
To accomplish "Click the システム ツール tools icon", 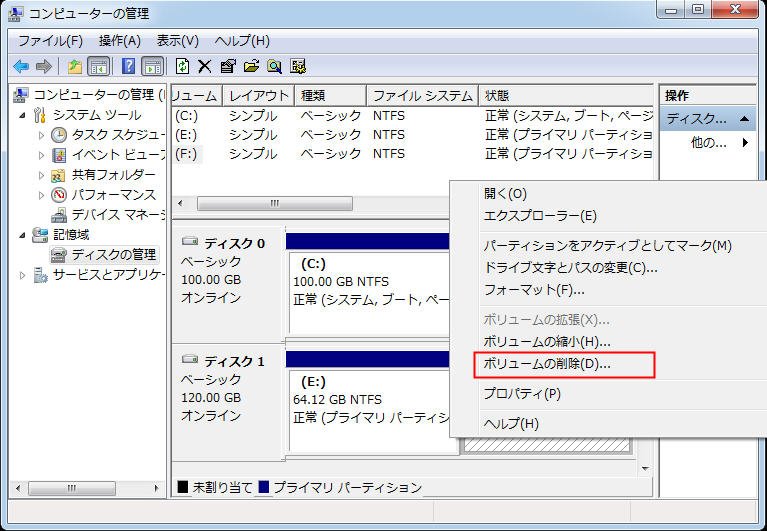I will coord(40,115).
